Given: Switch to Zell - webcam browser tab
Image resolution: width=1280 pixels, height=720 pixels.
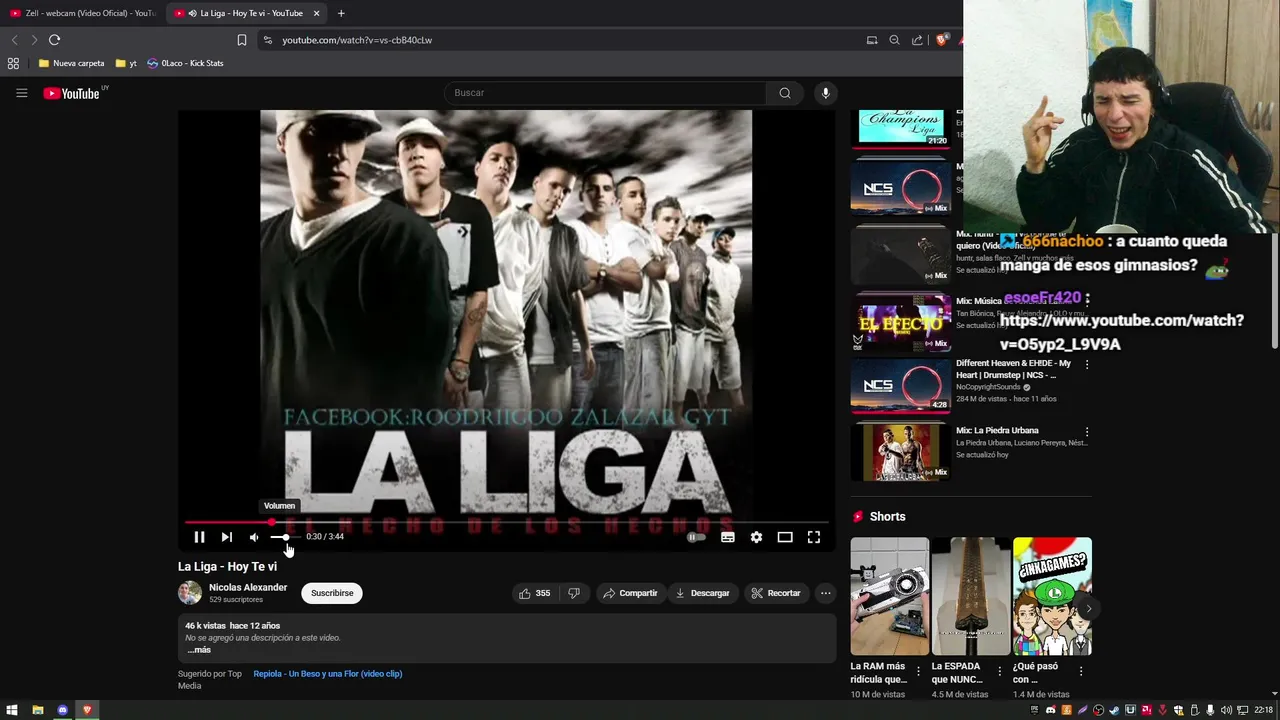Looking at the screenshot, I should [82, 13].
